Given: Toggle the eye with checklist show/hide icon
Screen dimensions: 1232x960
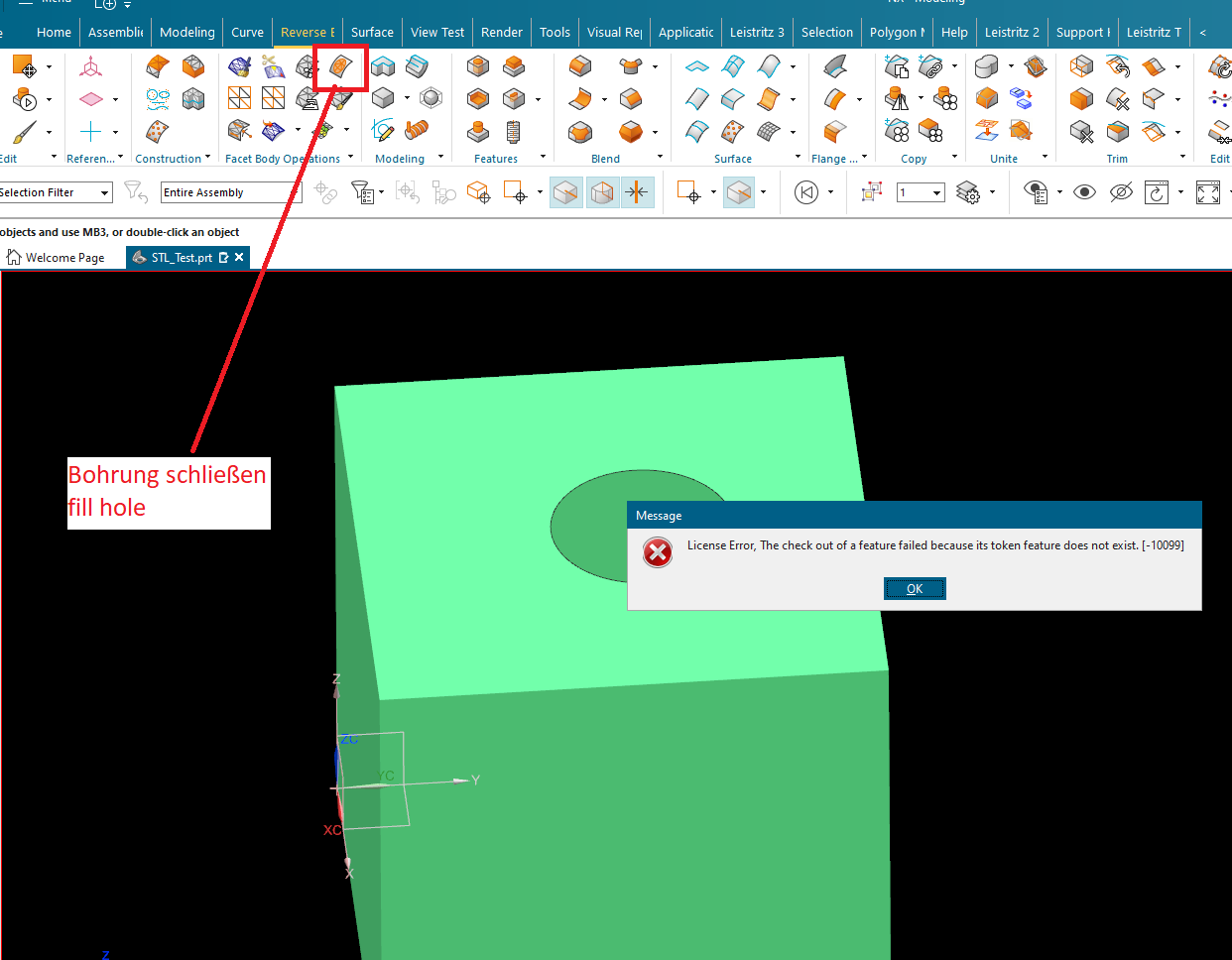Looking at the screenshot, I should tap(1036, 192).
